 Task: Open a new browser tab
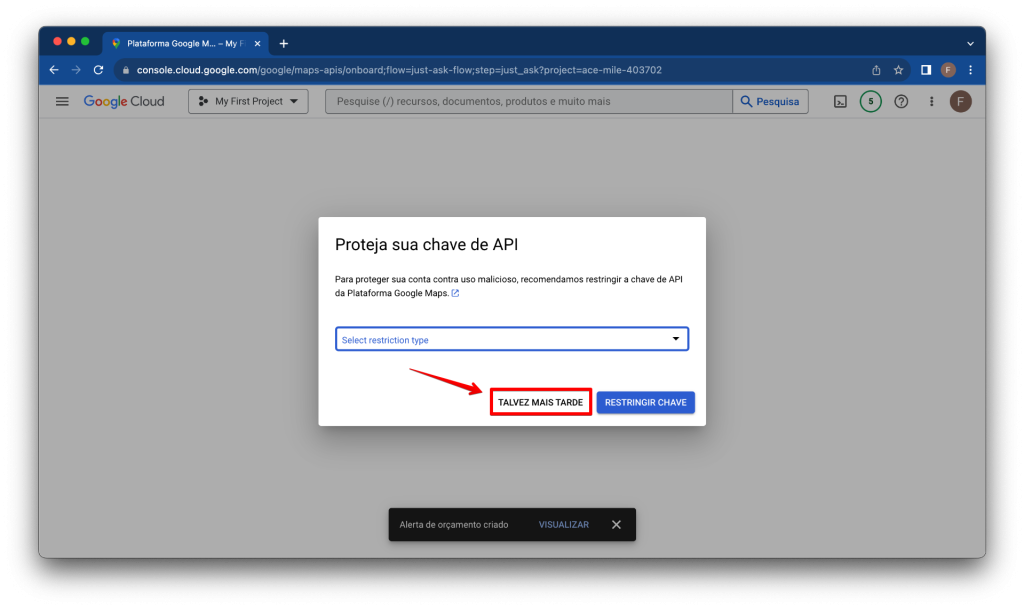(x=283, y=44)
